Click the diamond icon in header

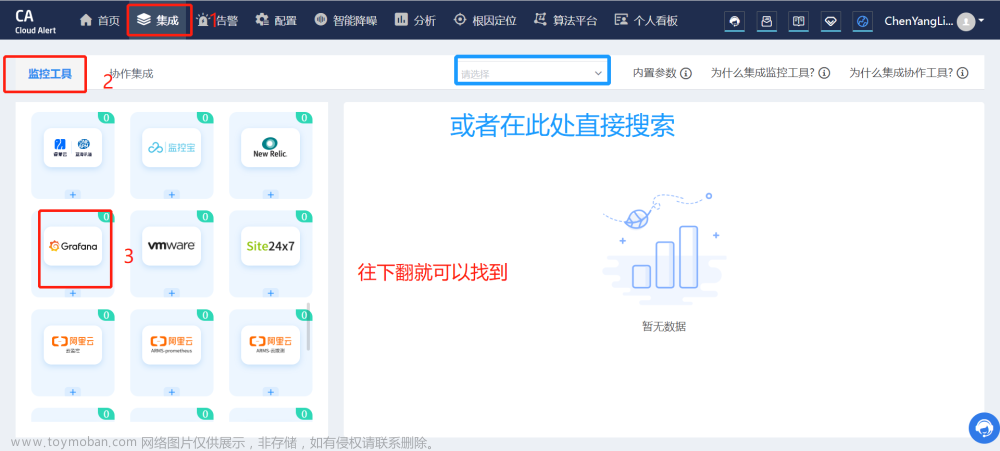coord(830,22)
